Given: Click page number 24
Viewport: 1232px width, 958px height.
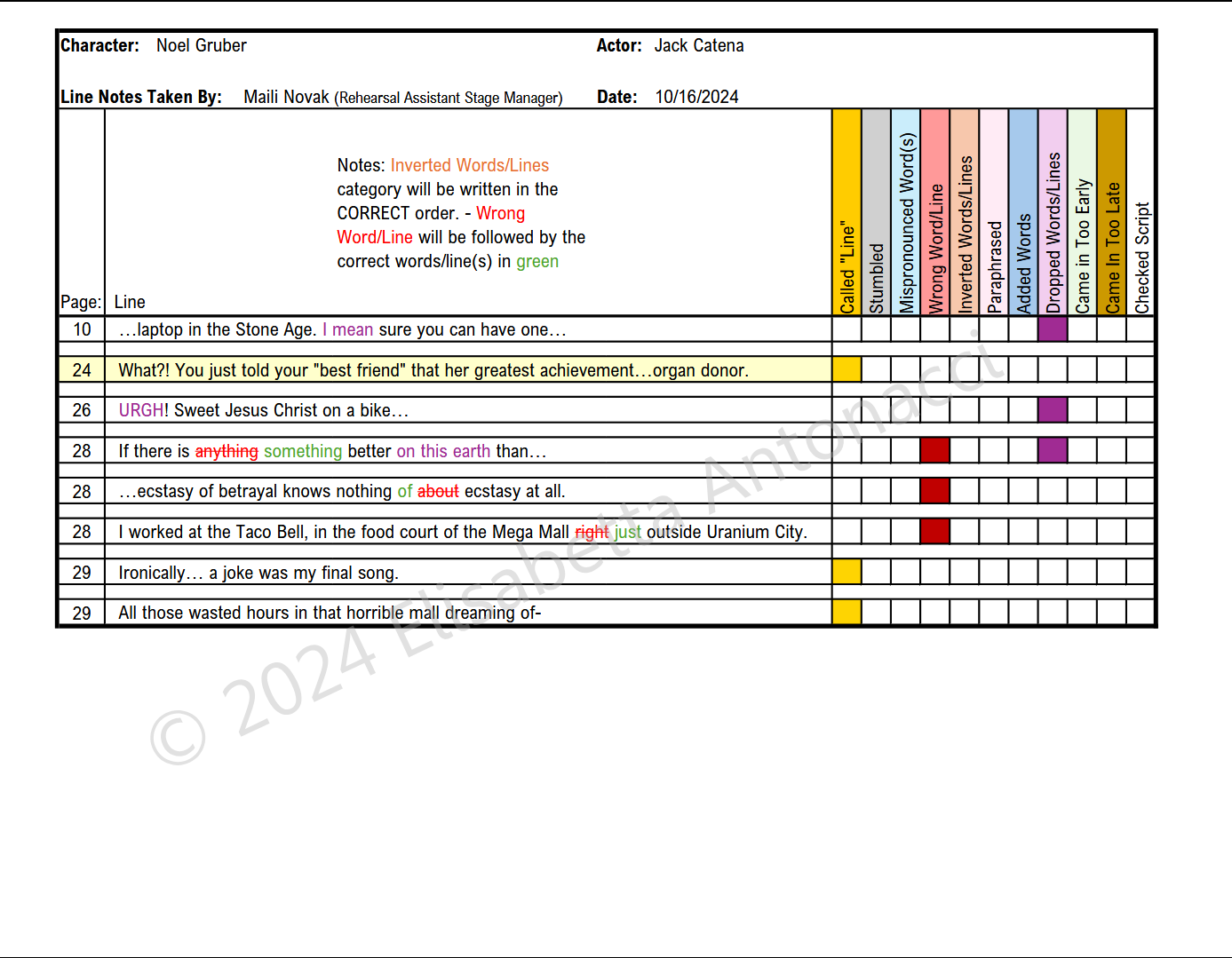Looking at the screenshot, I should [x=82, y=370].
